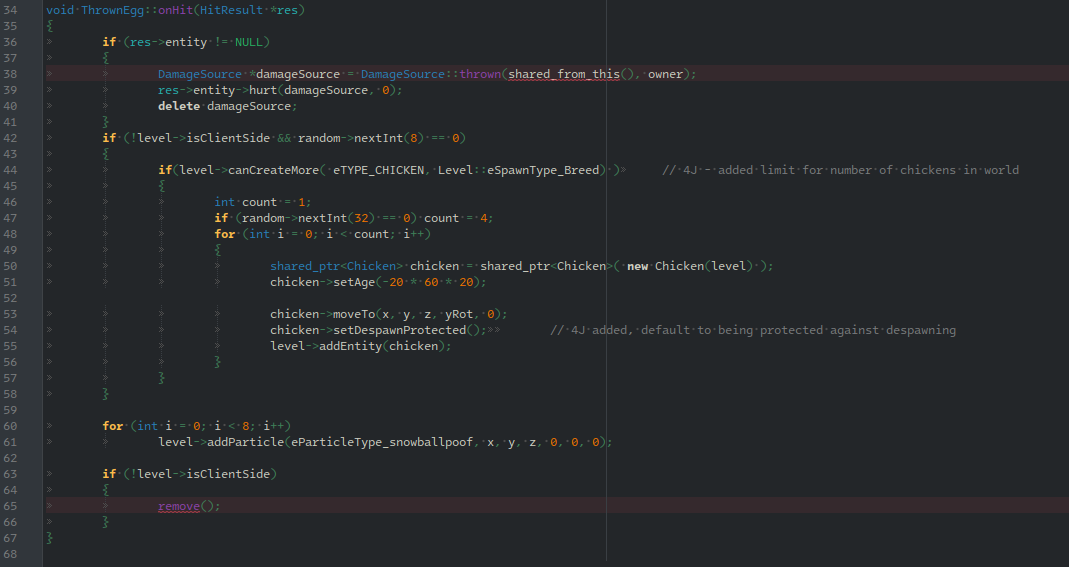Click isClientSide on line 63
1069x567 pixels.
pos(228,474)
